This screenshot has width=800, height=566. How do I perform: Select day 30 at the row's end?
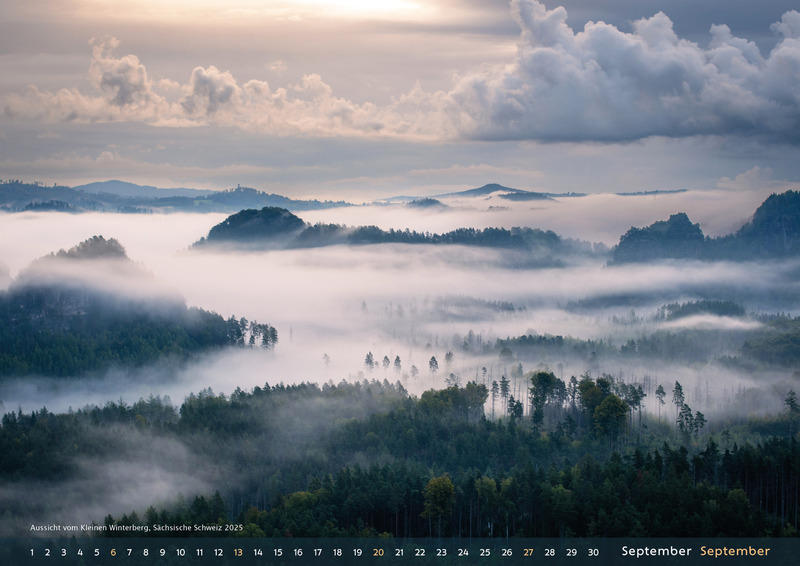593,552
